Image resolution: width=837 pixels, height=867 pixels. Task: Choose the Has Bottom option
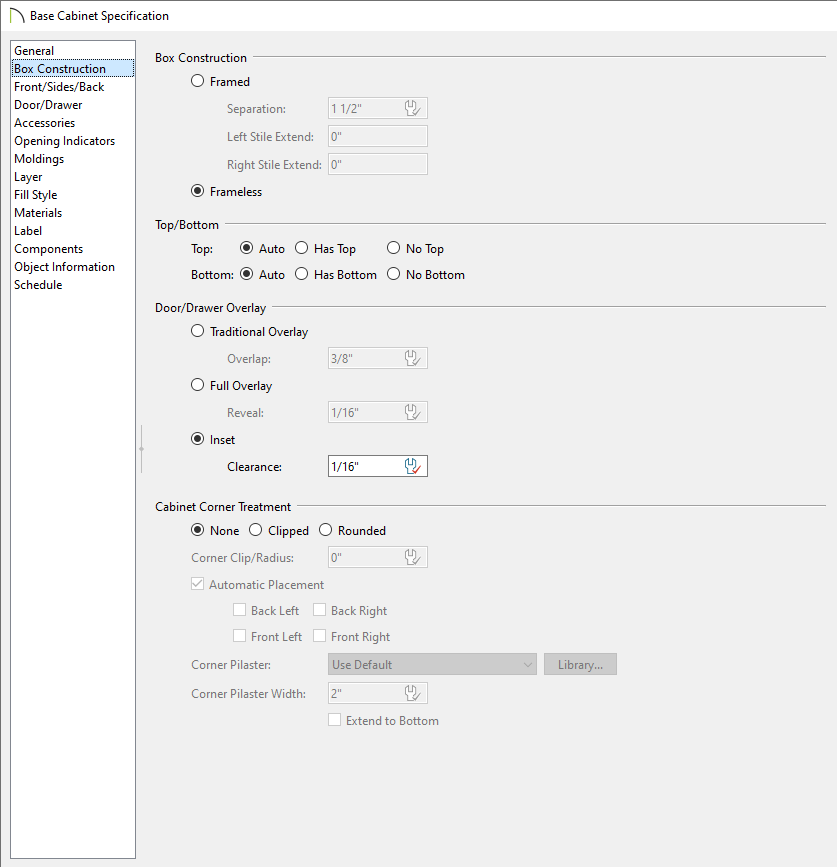tap(301, 274)
